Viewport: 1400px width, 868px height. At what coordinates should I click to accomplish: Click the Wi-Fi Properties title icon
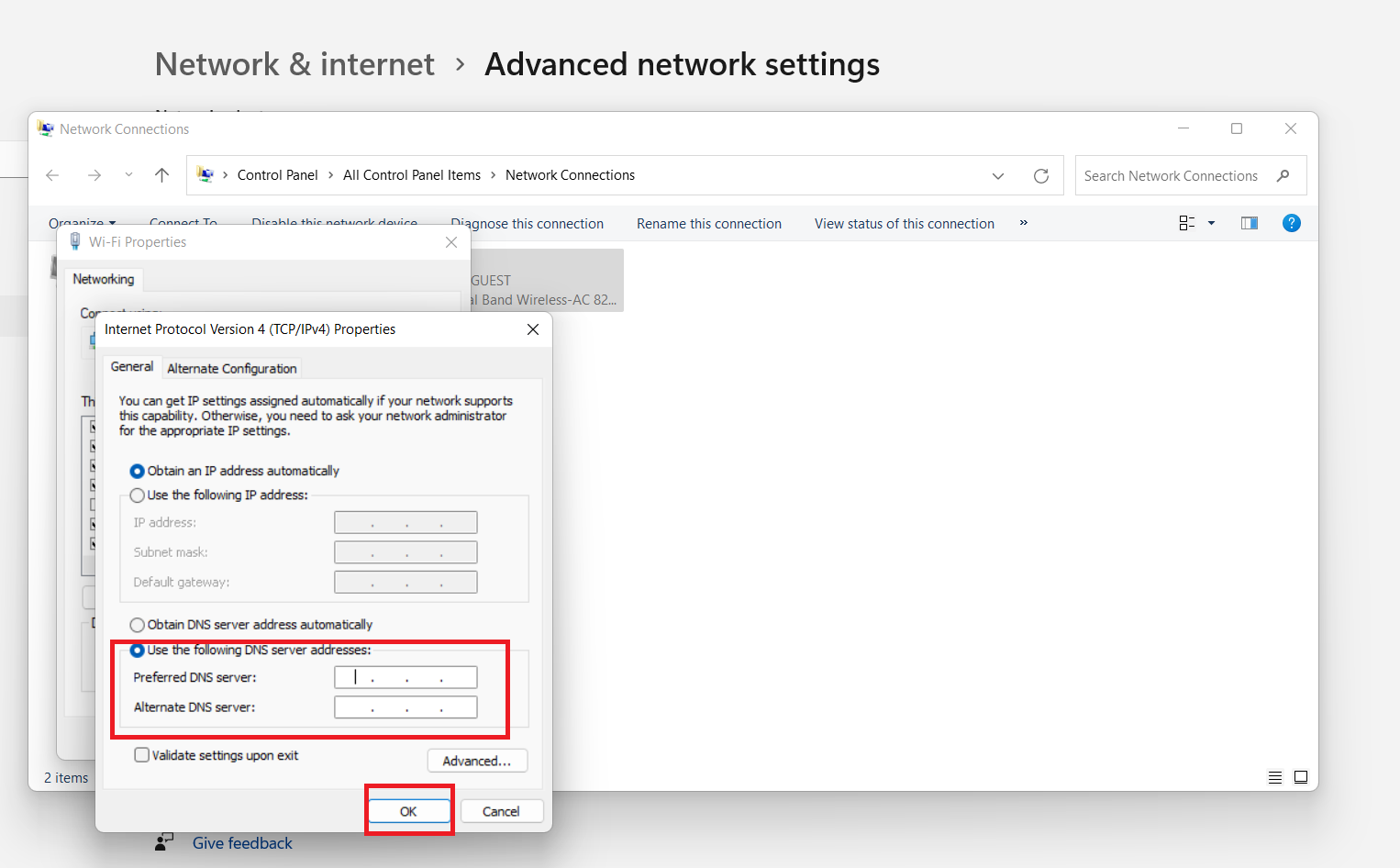(x=75, y=241)
